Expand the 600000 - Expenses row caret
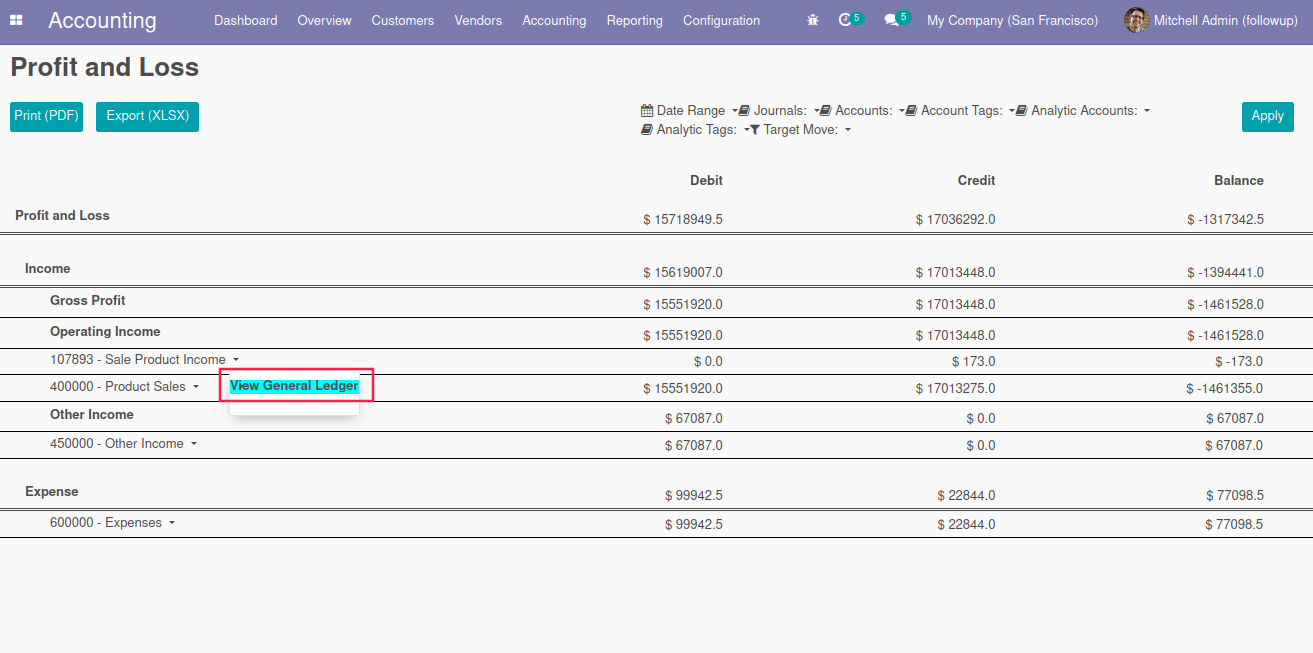The width and height of the screenshot is (1313, 653). [x=172, y=523]
